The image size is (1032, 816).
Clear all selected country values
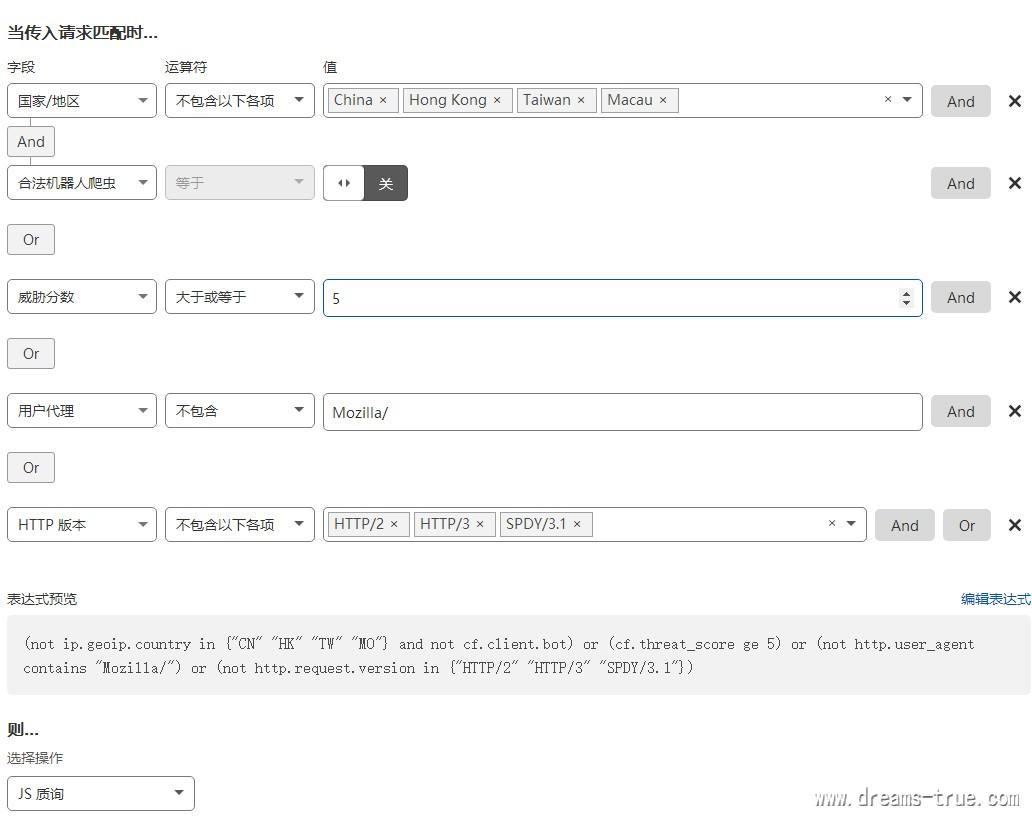tap(887, 100)
